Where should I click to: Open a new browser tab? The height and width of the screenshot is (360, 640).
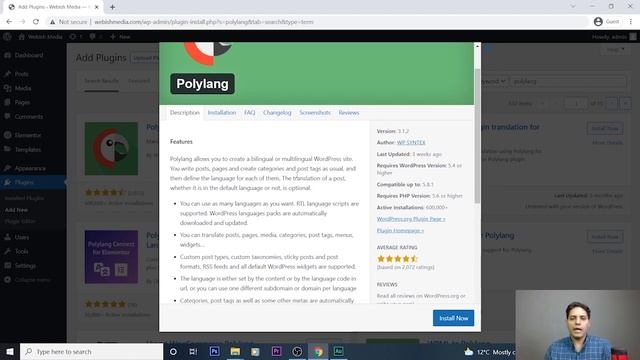pos(112,7)
